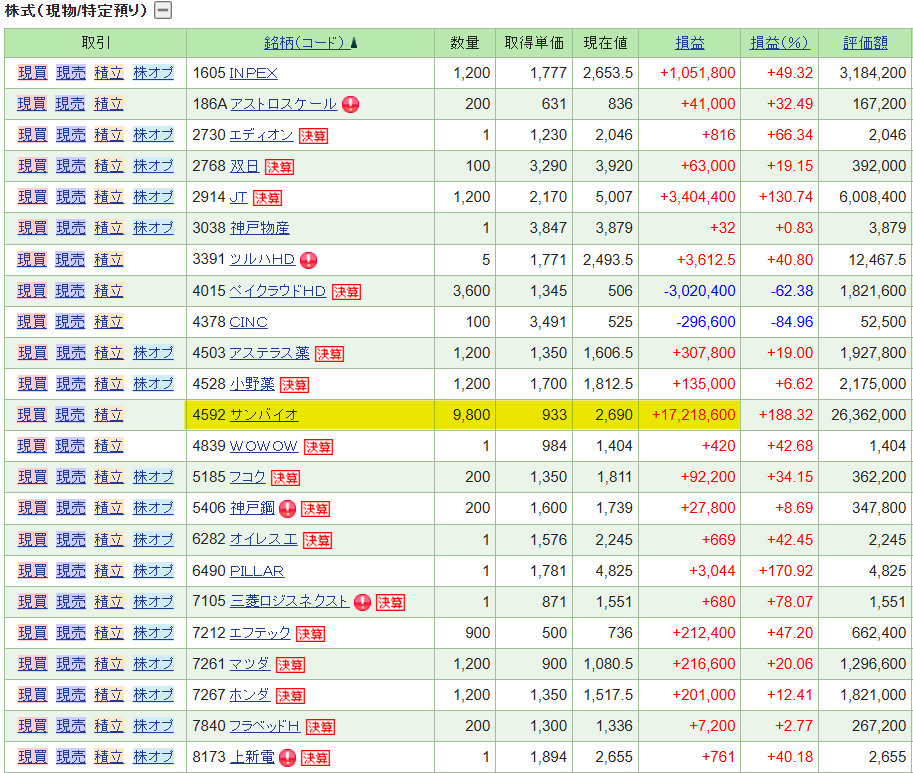This screenshot has height=773, width=913.
Task: Click the 決算 badge for ベイクラウドHD
Action: coord(346,291)
